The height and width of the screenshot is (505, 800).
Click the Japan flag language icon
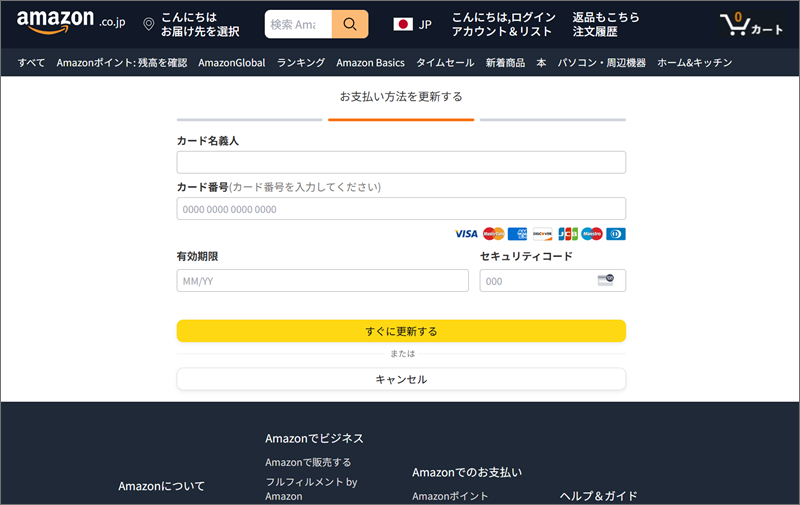pos(403,24)
